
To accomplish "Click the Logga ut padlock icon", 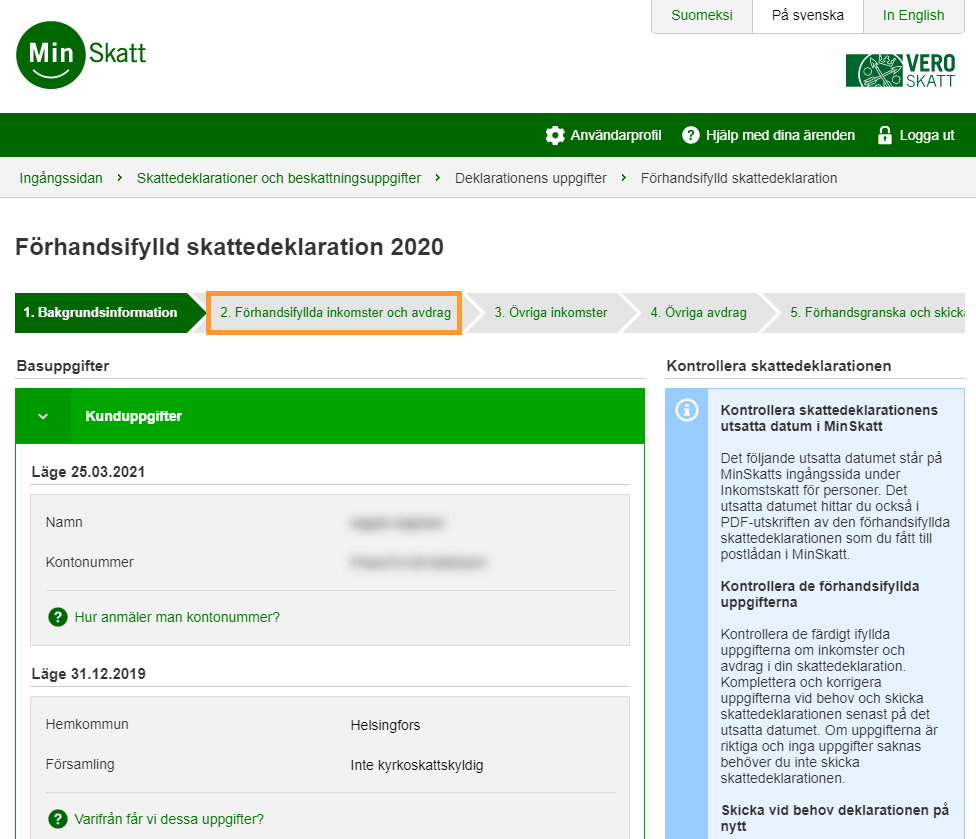I will pyautogui.click(x=884, y=135).
